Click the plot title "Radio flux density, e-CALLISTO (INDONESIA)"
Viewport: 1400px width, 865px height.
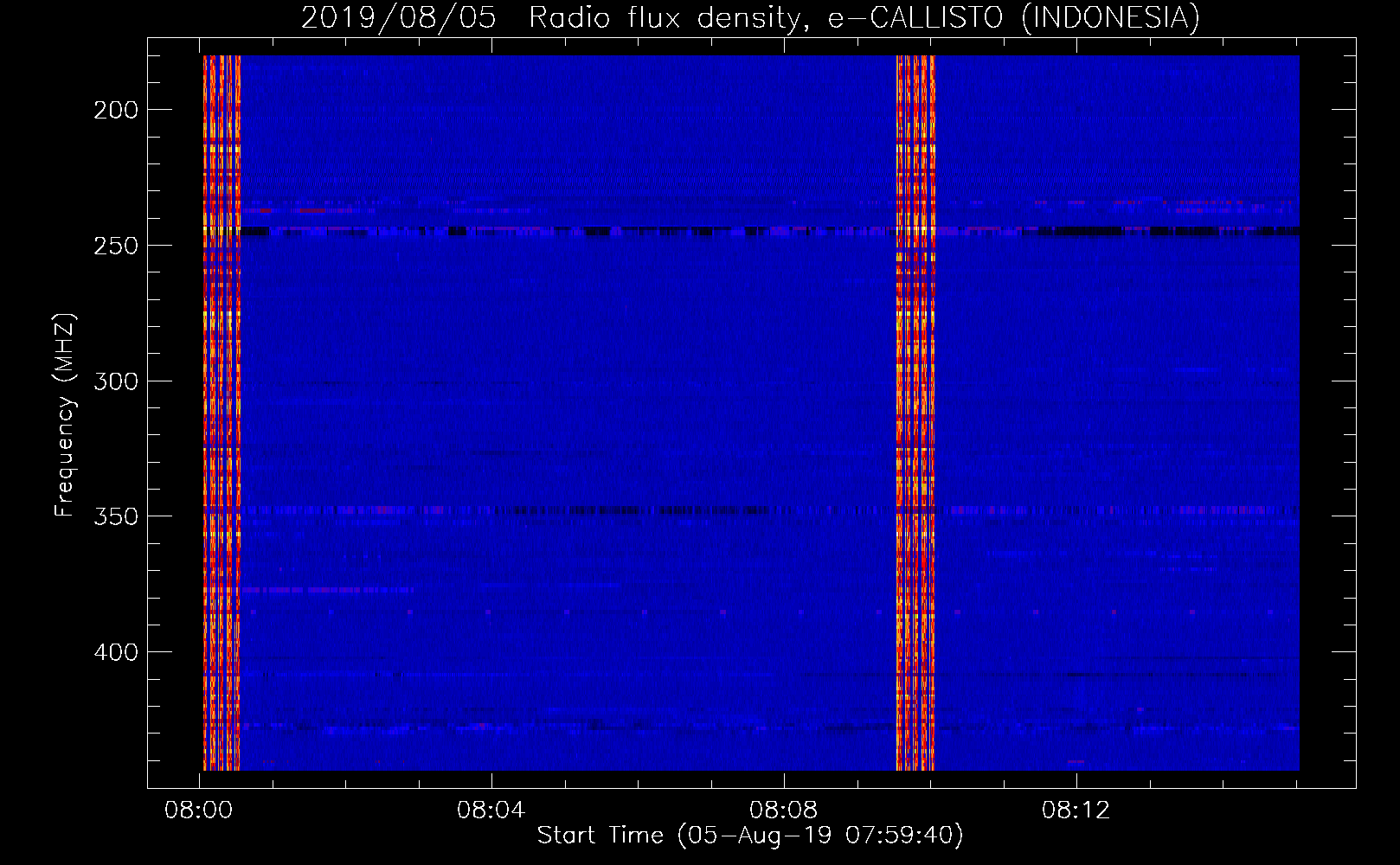pyautogui.click(x=864, y=17)
